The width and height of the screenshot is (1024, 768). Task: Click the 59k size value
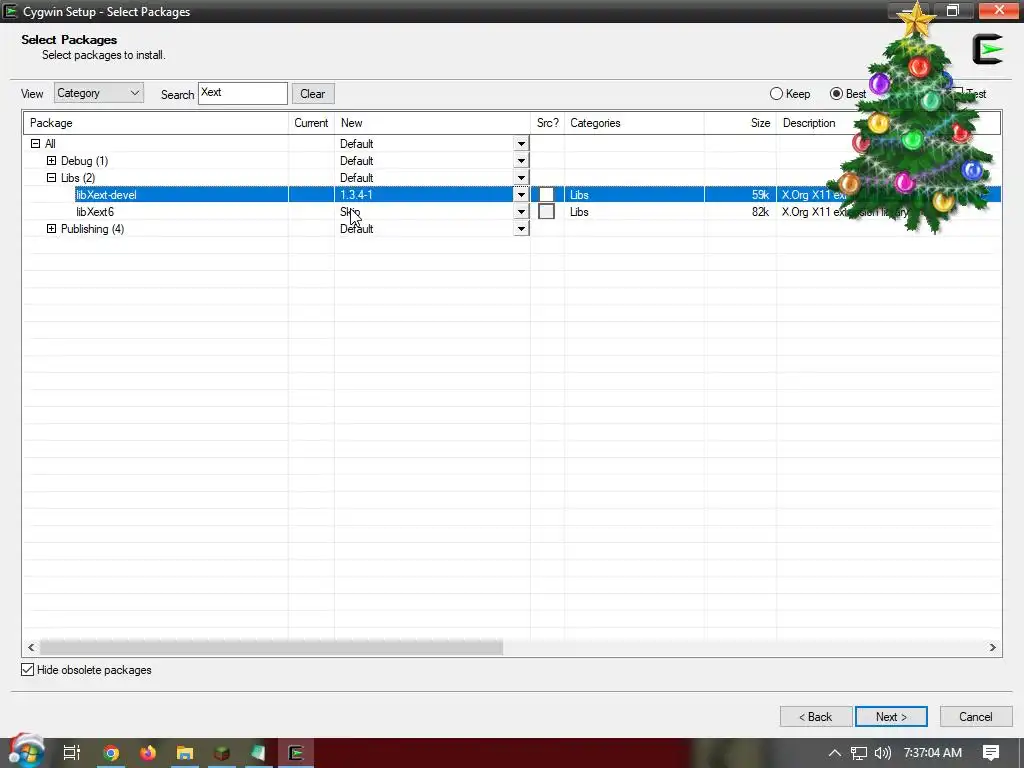point(760,195)
